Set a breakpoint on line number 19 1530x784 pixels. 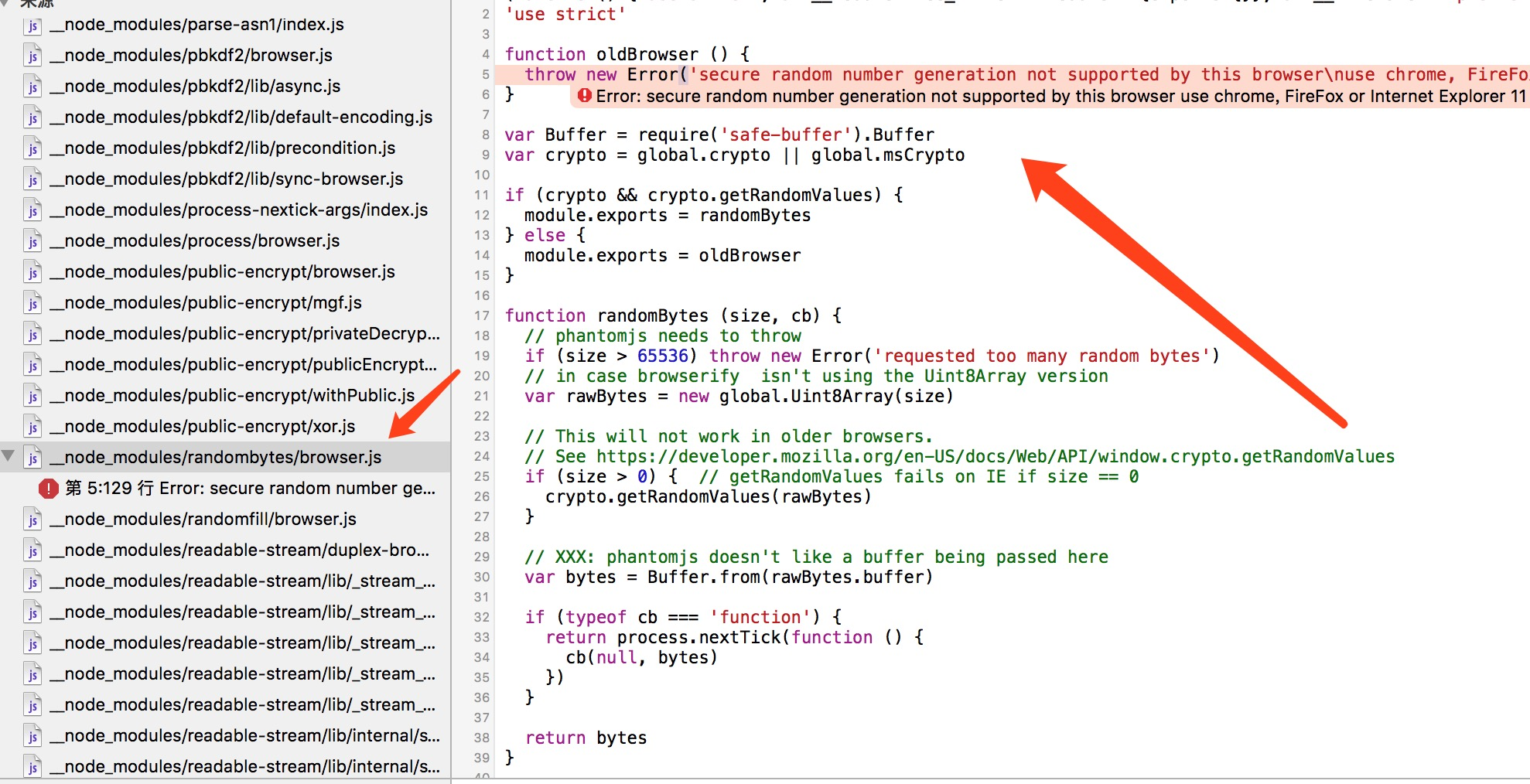482,356
